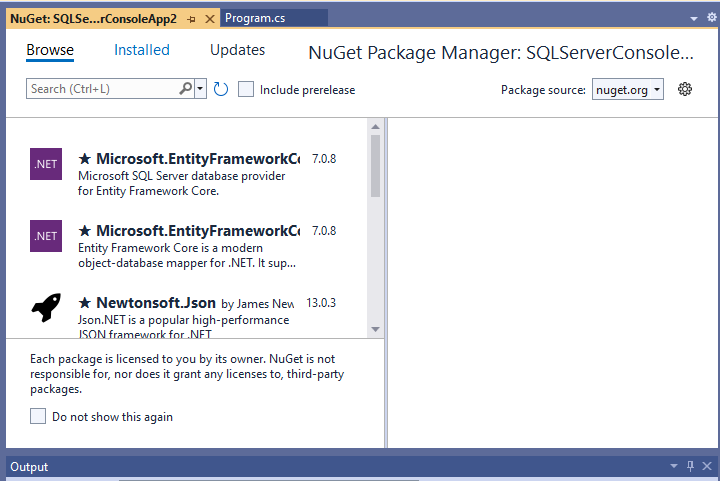This screenshot has height=481, width=720.
Task: Switch to the Installed tab
Action: 142,50
